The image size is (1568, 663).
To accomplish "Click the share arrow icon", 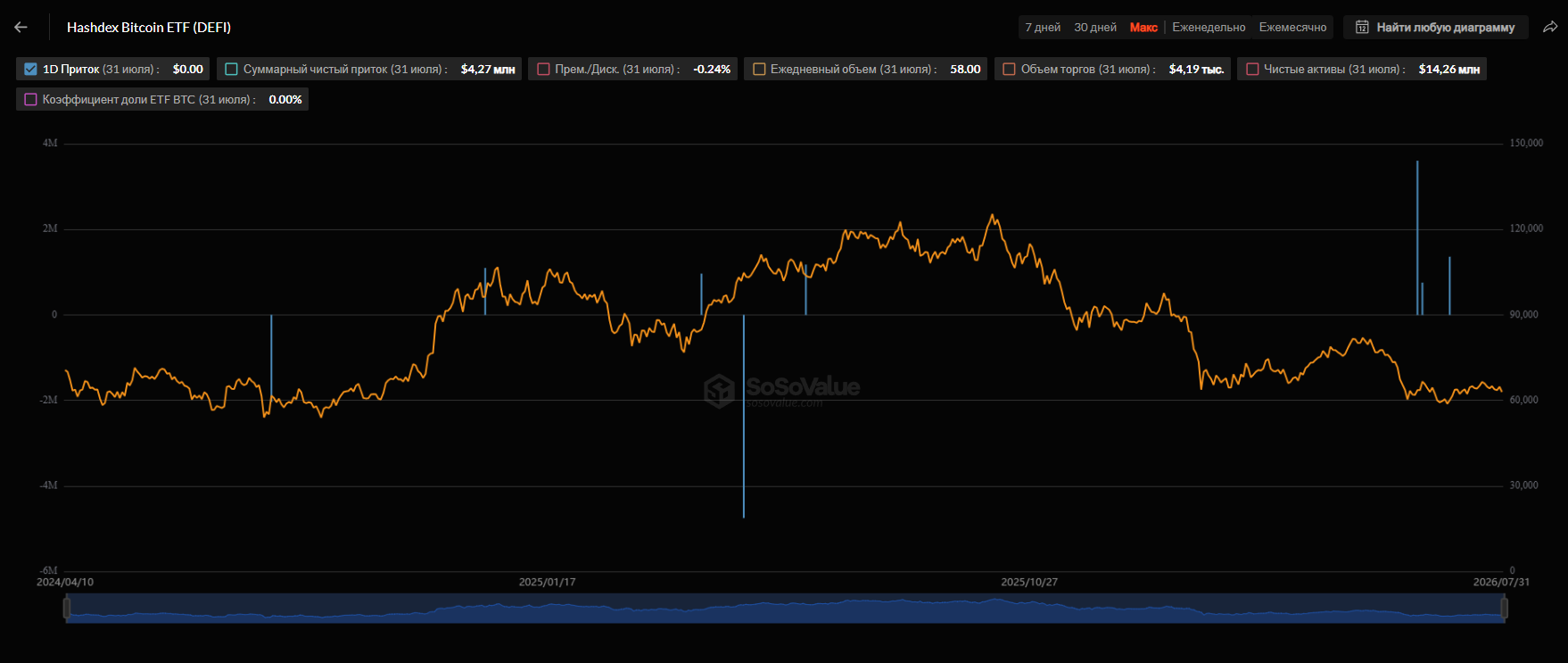I will pyautogui.click(x=1550, y=27).
